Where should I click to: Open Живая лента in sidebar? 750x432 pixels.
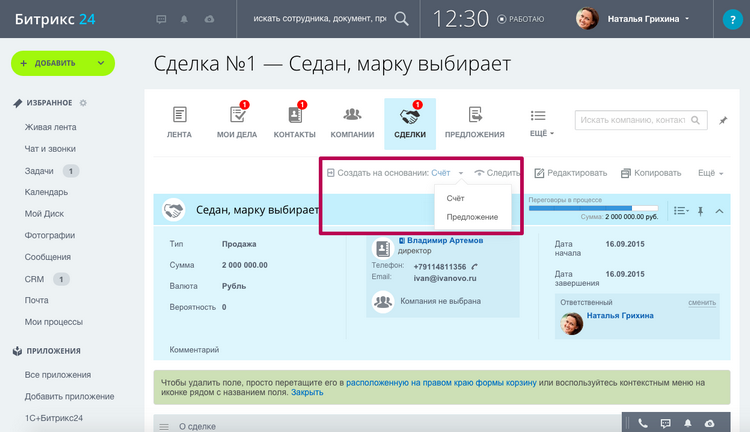click(50, 127)
